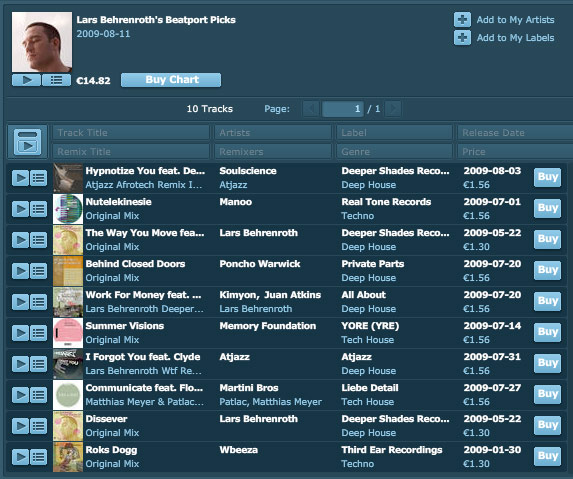Screen dimensions: 573x479
Task: Buy Work For Money track
Action: (547, 301)
